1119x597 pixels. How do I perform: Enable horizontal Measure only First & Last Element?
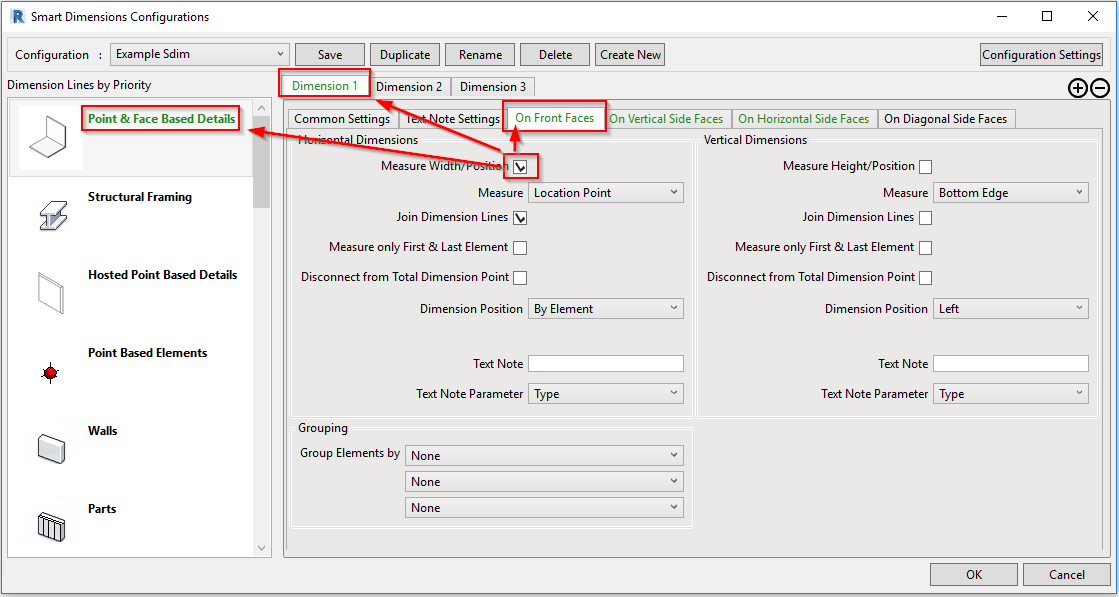click(520, 248)
